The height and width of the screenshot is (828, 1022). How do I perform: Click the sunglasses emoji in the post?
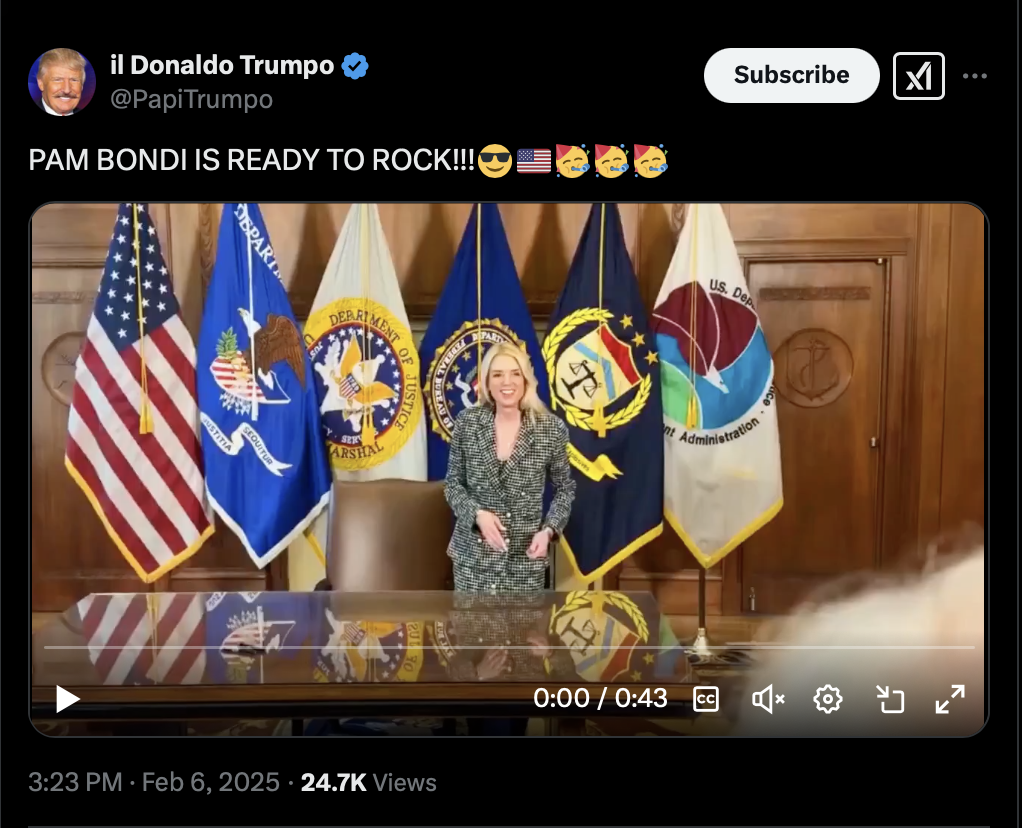(495, 161)
